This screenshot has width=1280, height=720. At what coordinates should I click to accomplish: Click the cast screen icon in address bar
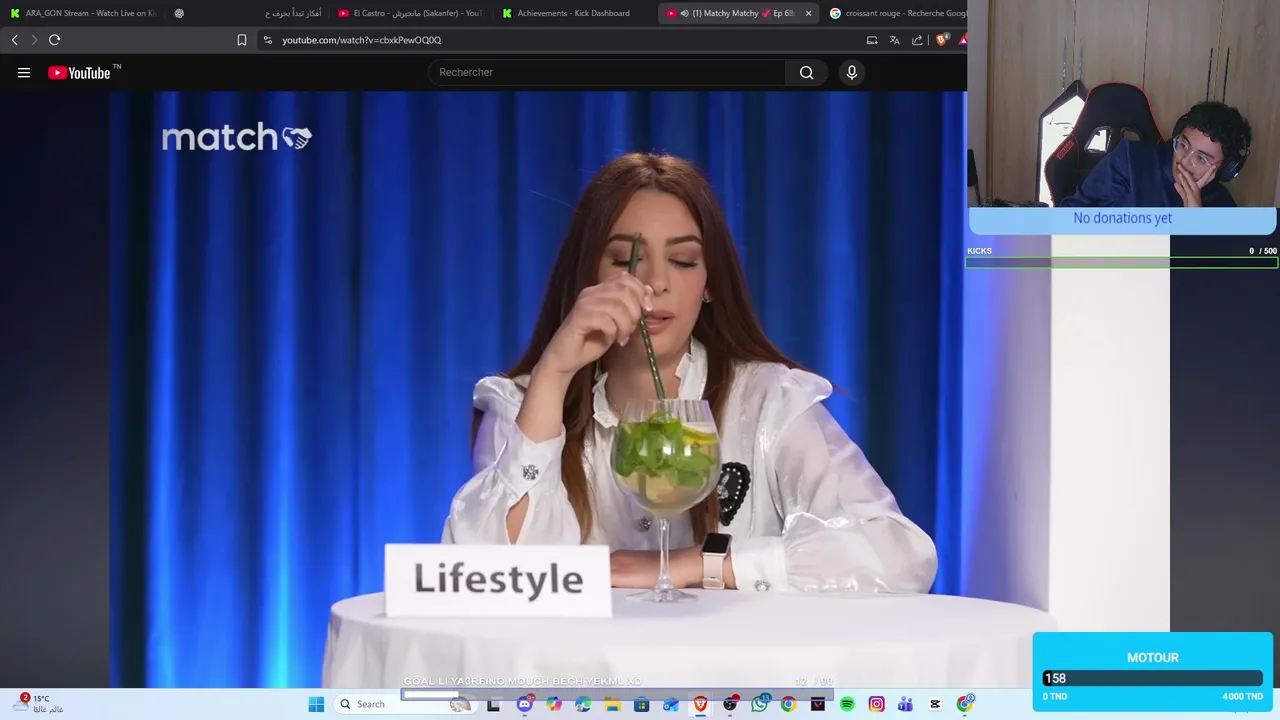pos(872,40)
